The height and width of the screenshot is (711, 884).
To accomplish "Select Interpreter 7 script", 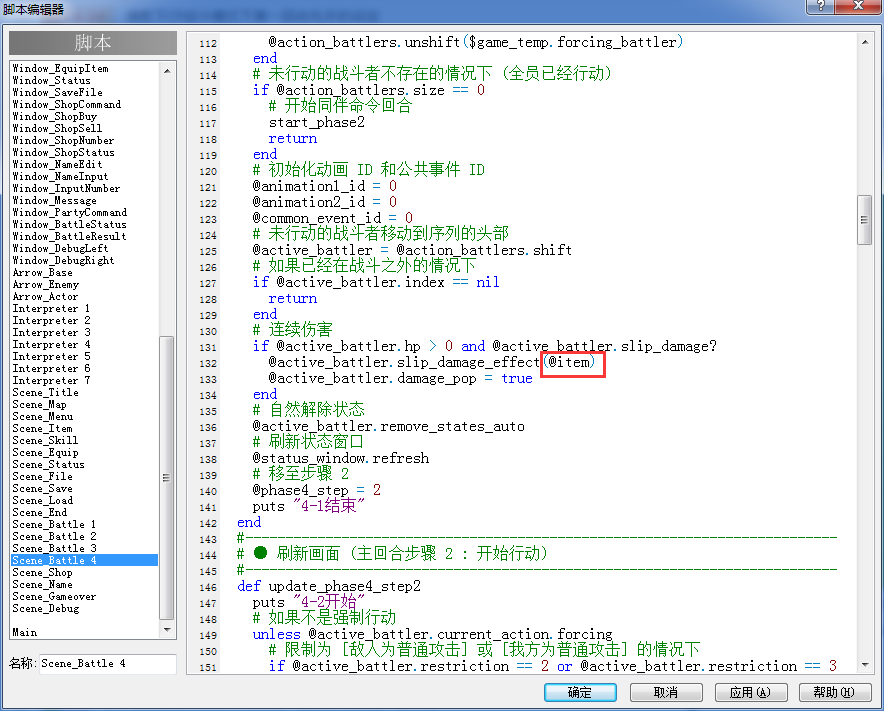I will point(51,380).
